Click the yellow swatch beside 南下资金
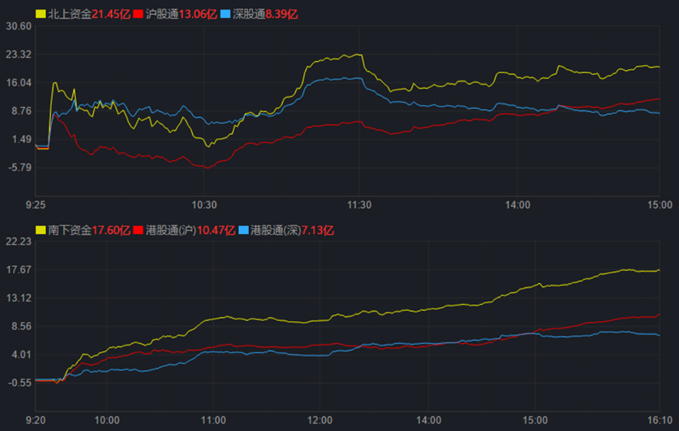Viewport: 679px width, 431px height. coord(40,230)
